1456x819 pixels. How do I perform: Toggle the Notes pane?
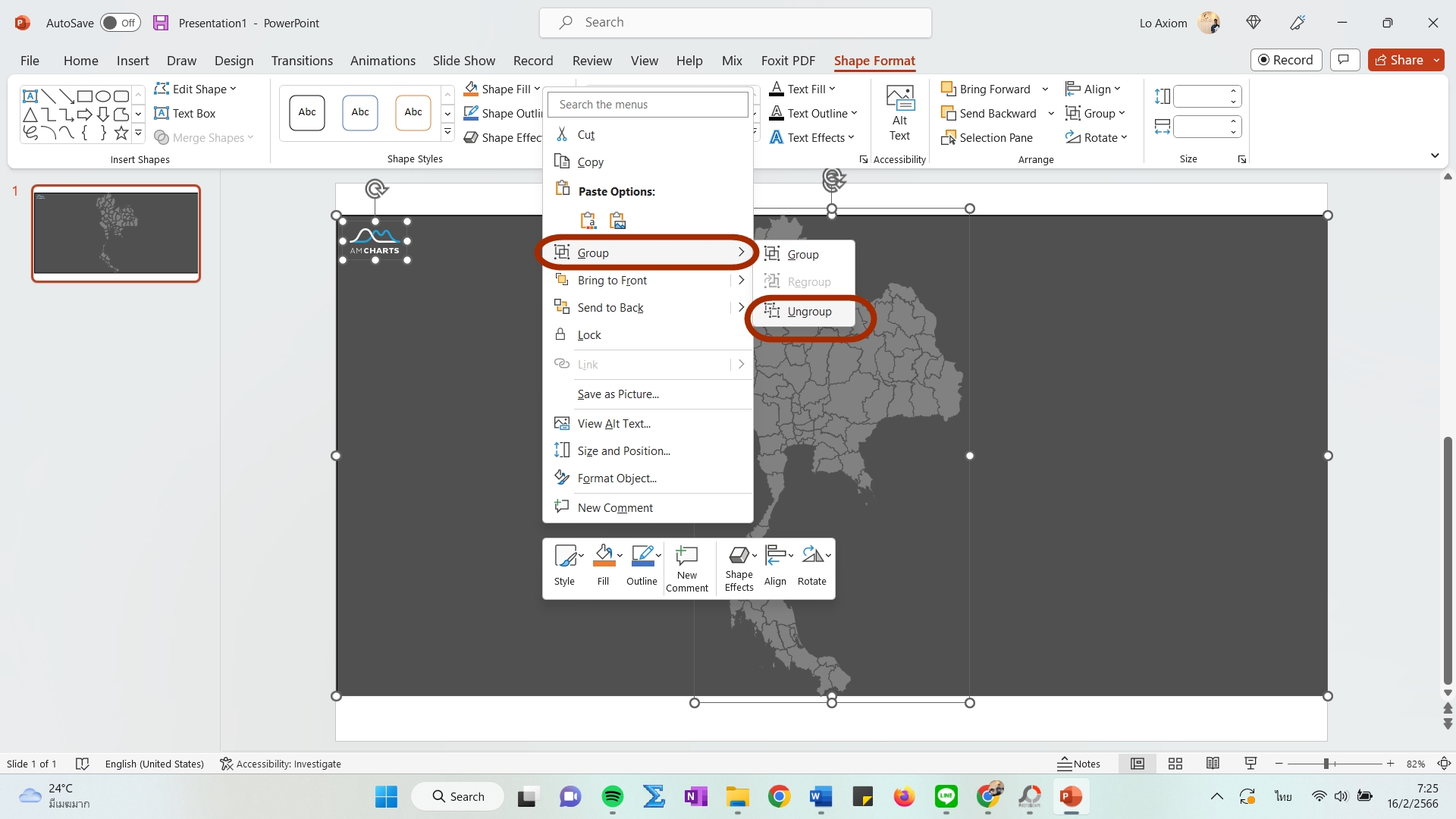[x=1078, y=764]
